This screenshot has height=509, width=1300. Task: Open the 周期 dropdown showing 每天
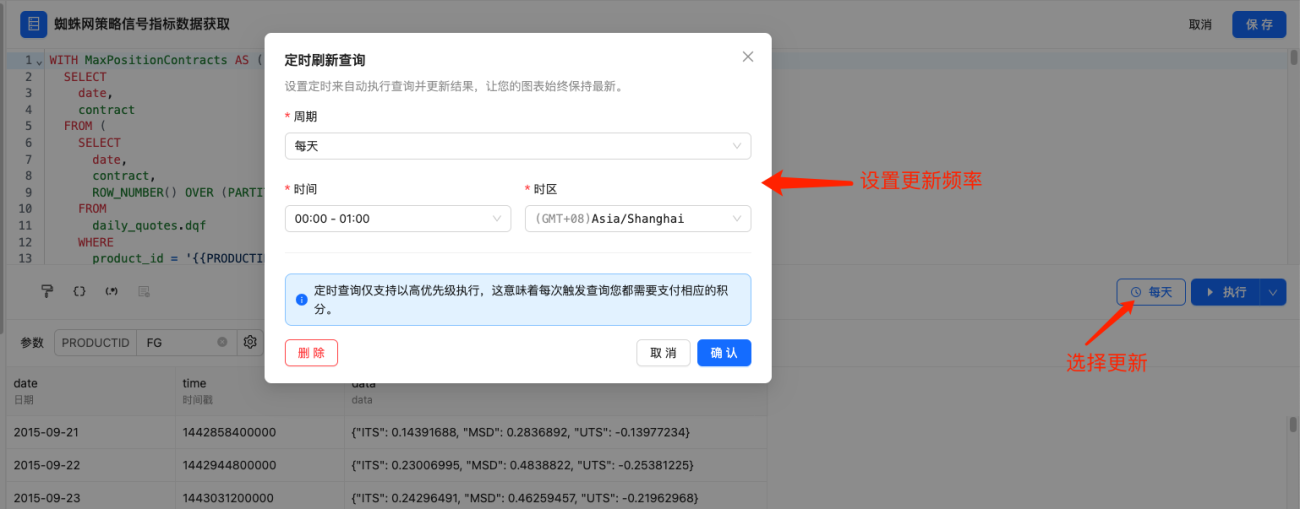(x=518, y=146)
